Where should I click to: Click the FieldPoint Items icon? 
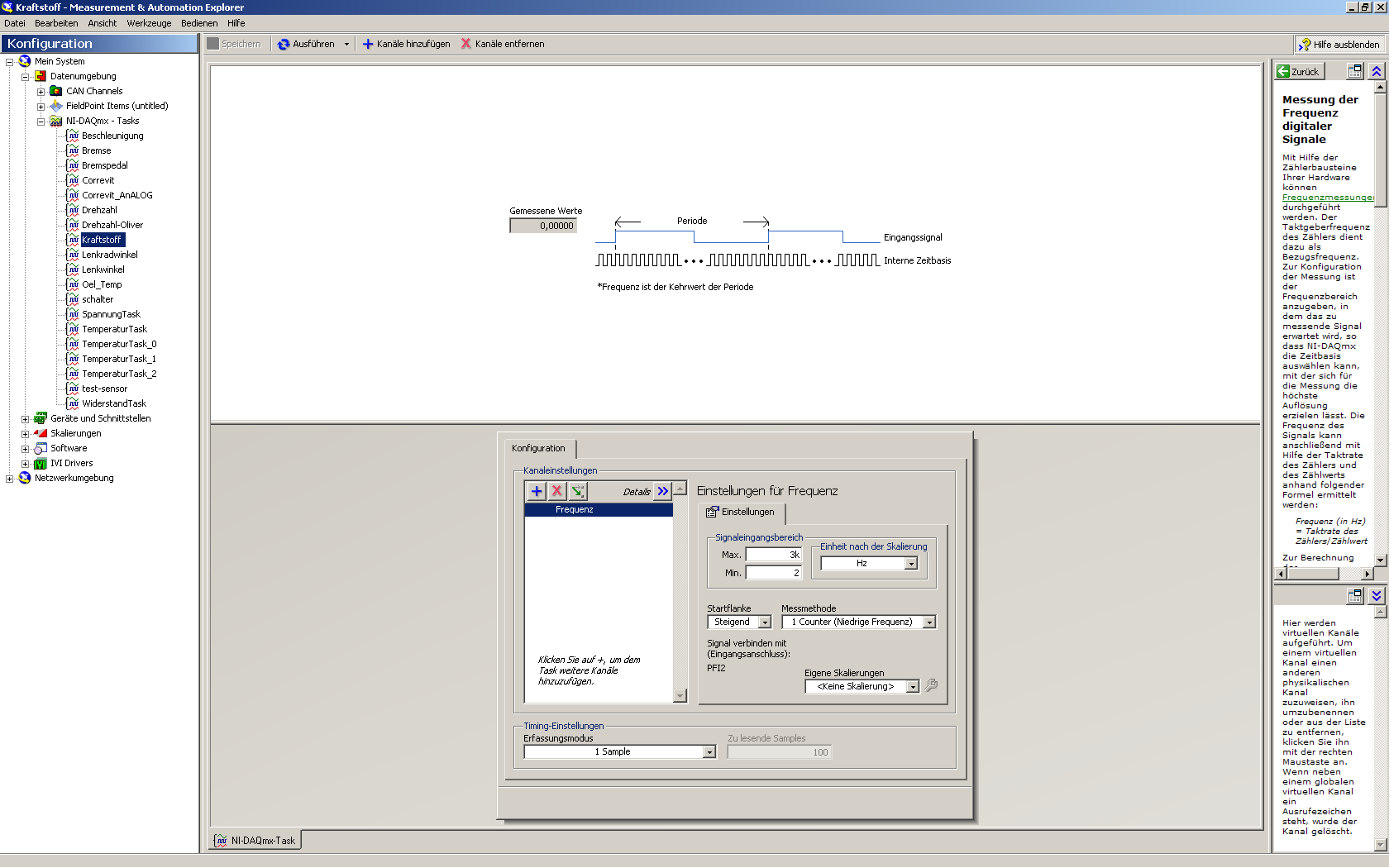click(x=56, y=106)
